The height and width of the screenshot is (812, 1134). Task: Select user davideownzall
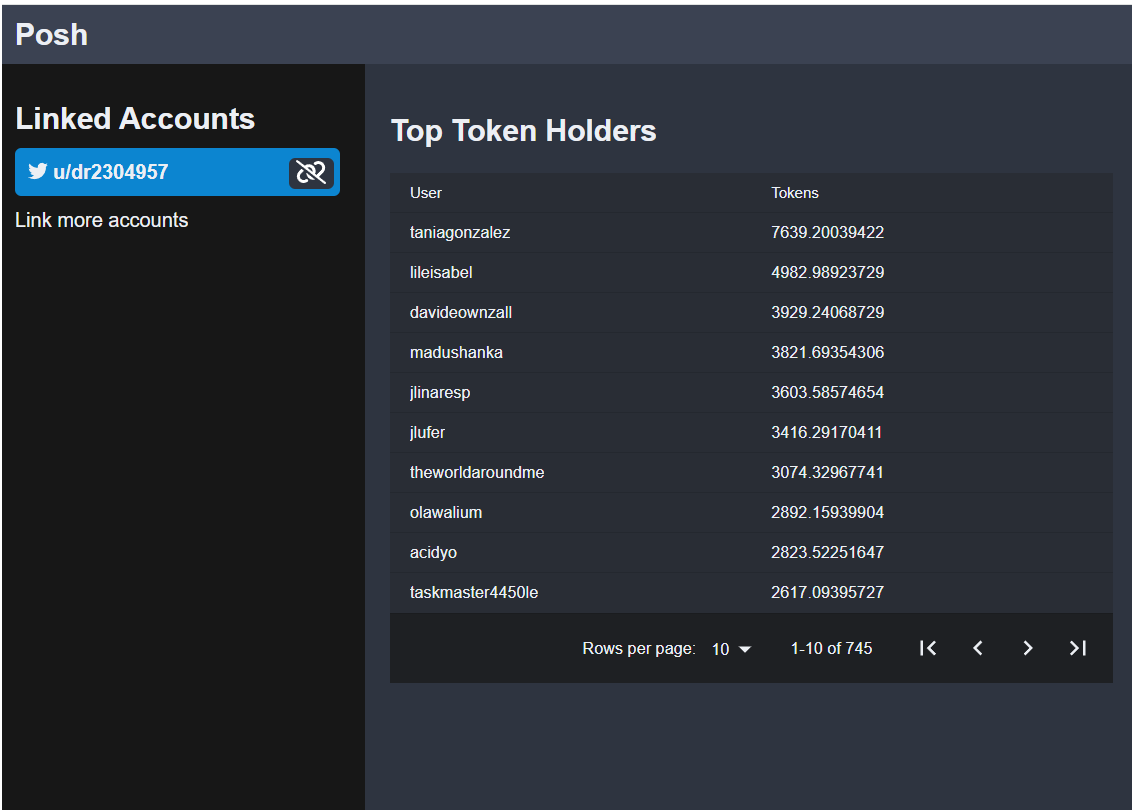click(461, 312)
